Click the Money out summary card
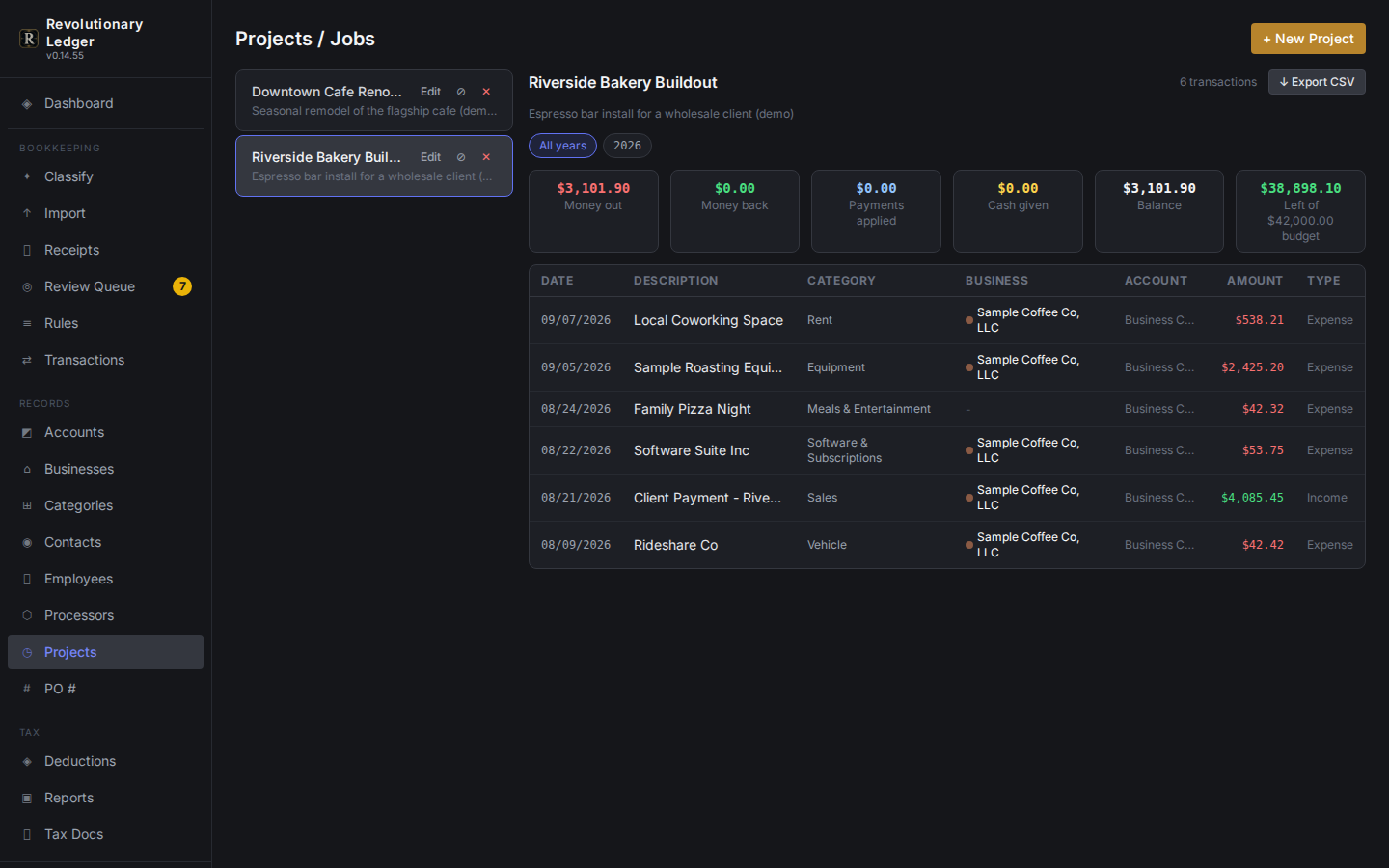Viewport: 1389px width, 868px height. 593,211
